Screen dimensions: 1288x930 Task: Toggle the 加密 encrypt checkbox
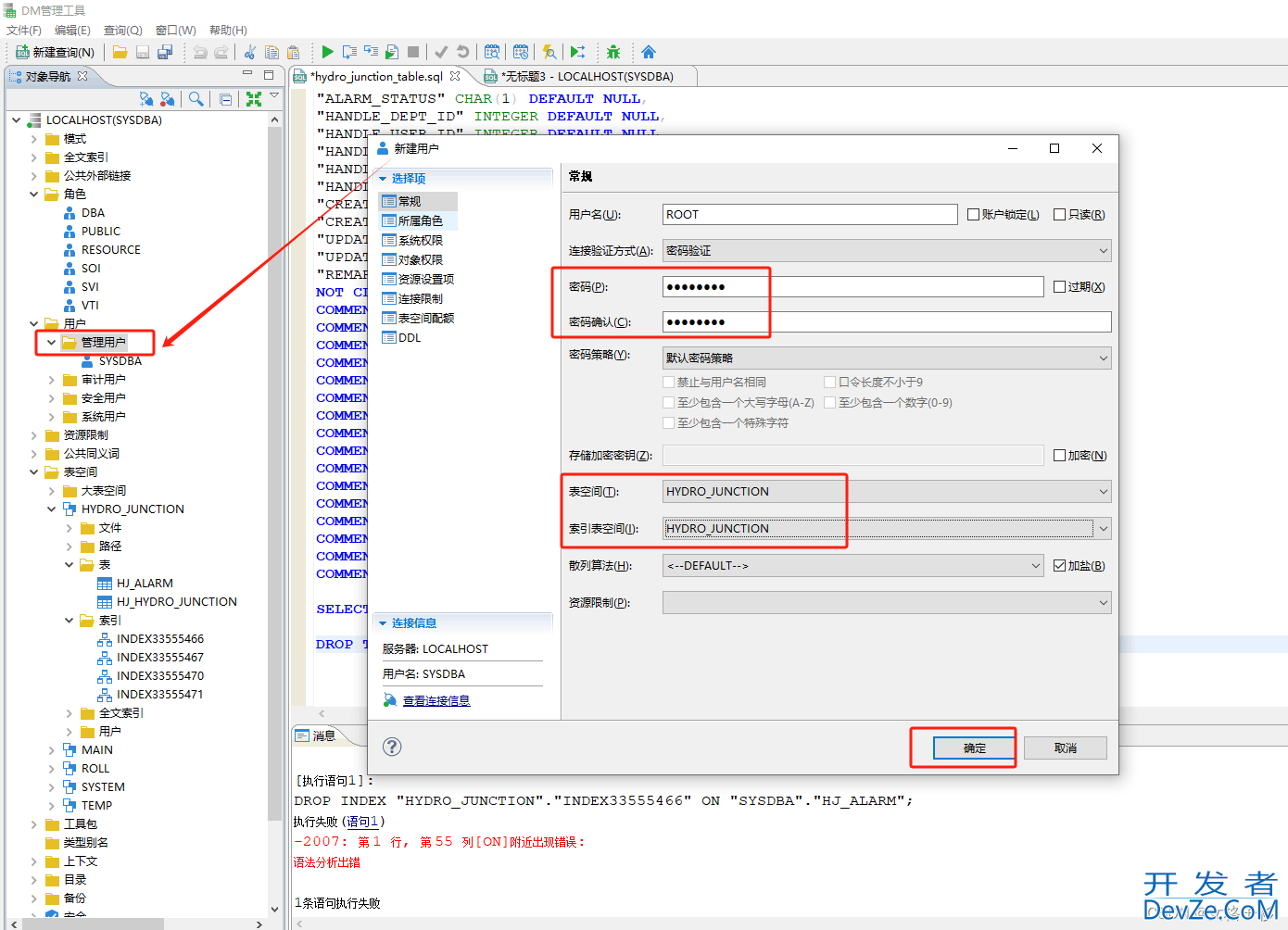tap(1059, 455)
